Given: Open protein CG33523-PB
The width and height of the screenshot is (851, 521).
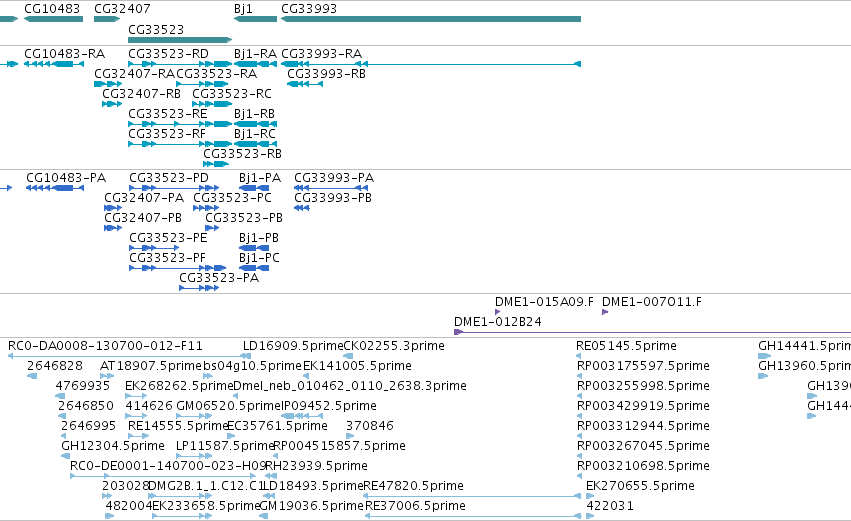Looking at the screenshot, I should coord(244,218).
